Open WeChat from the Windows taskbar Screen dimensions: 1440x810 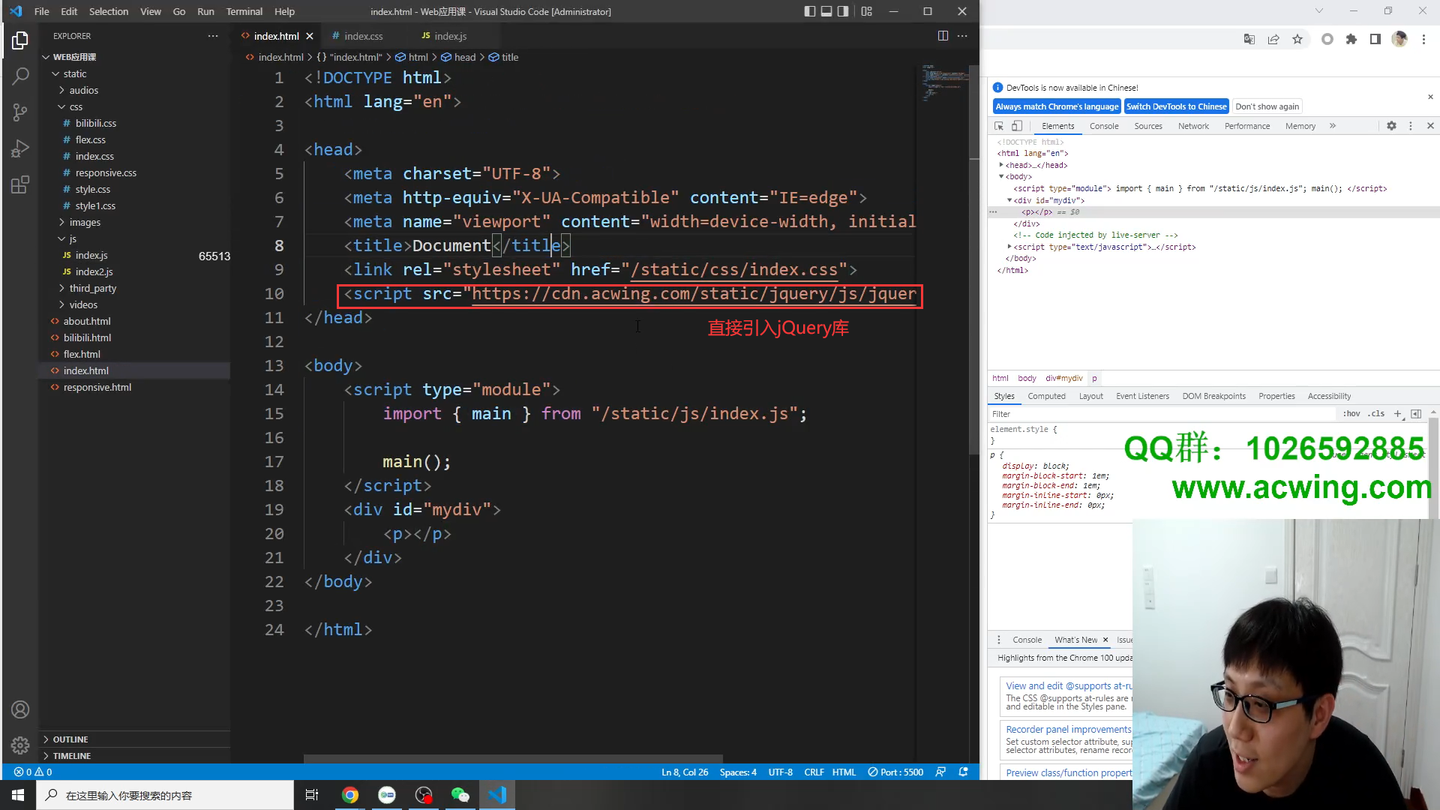460,795
